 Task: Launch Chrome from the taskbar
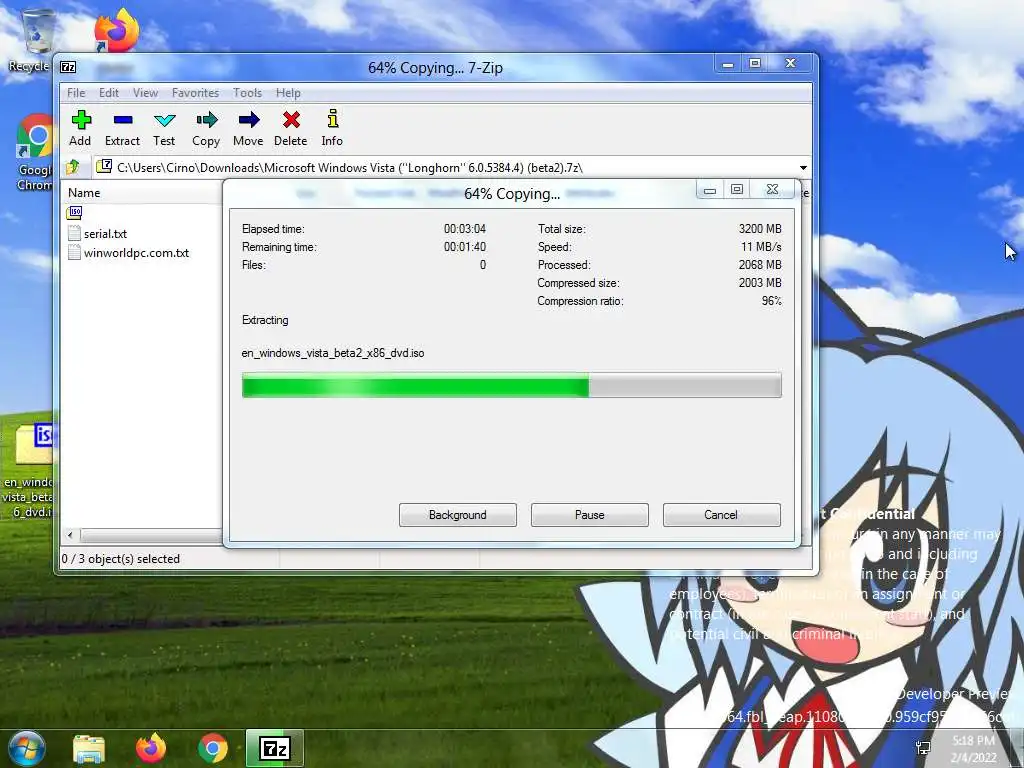tap(213, 748)
